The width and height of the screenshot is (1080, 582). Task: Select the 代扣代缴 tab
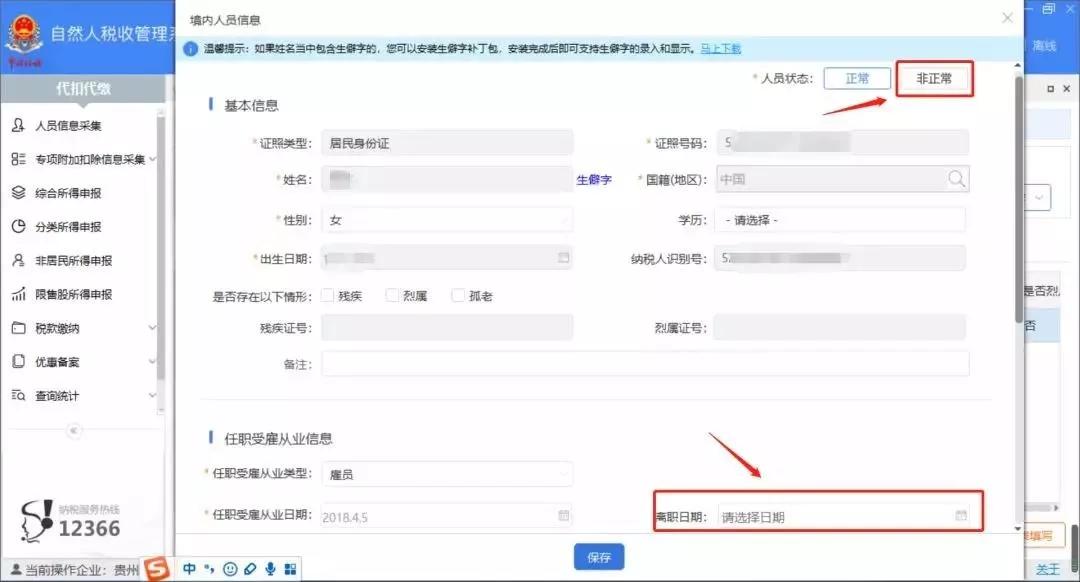click(x=83, y=89)
